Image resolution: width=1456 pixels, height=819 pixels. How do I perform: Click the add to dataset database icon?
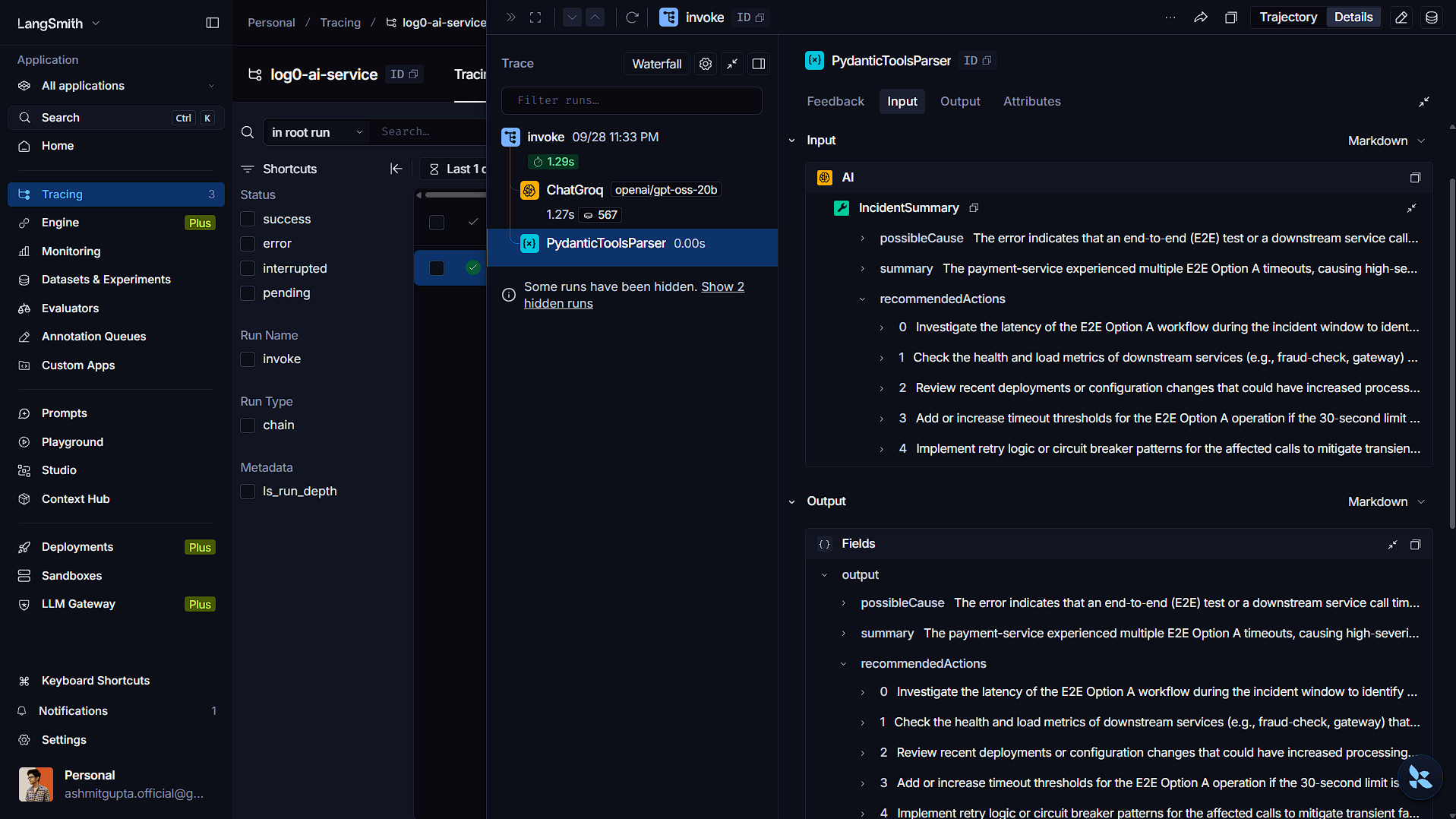(1432, 17)
